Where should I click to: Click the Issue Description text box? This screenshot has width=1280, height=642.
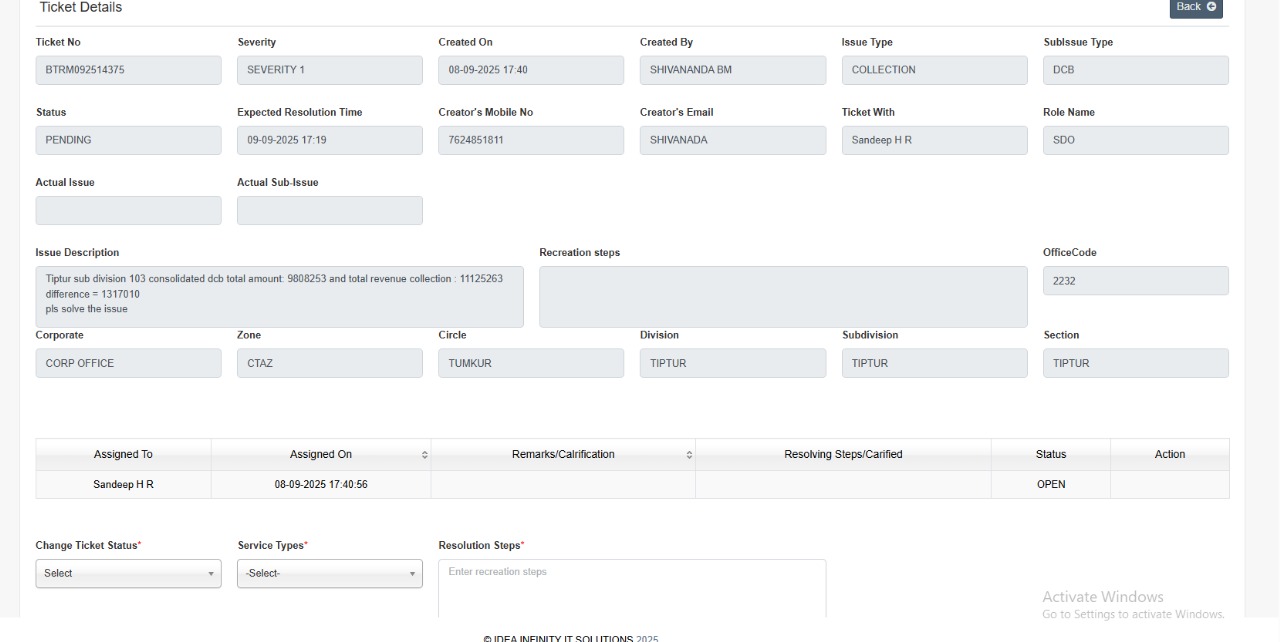point(279,296)
